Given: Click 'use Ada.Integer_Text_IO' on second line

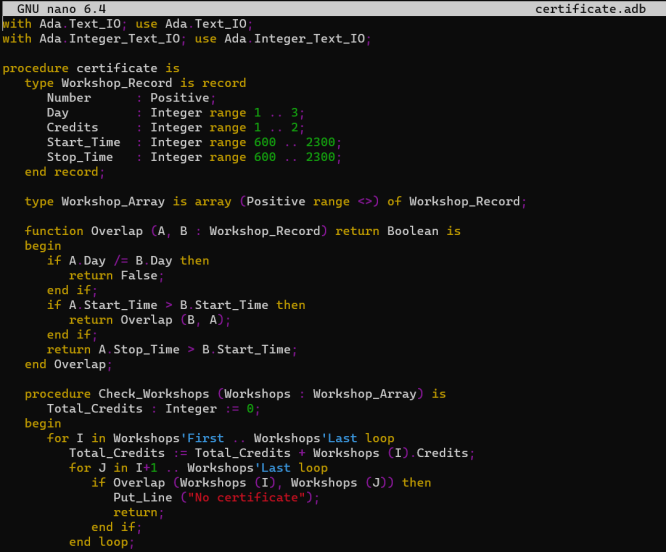Looking at the screenshot, I should [x=280, y=39].
